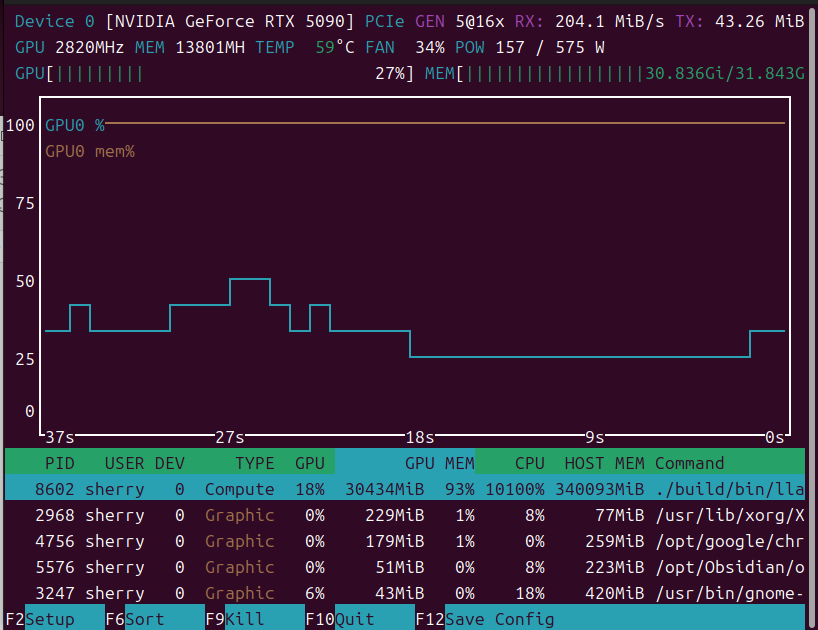
Task: Click the 0s marker on time axis
Action: pyautogui.click(x=774, y=437)
